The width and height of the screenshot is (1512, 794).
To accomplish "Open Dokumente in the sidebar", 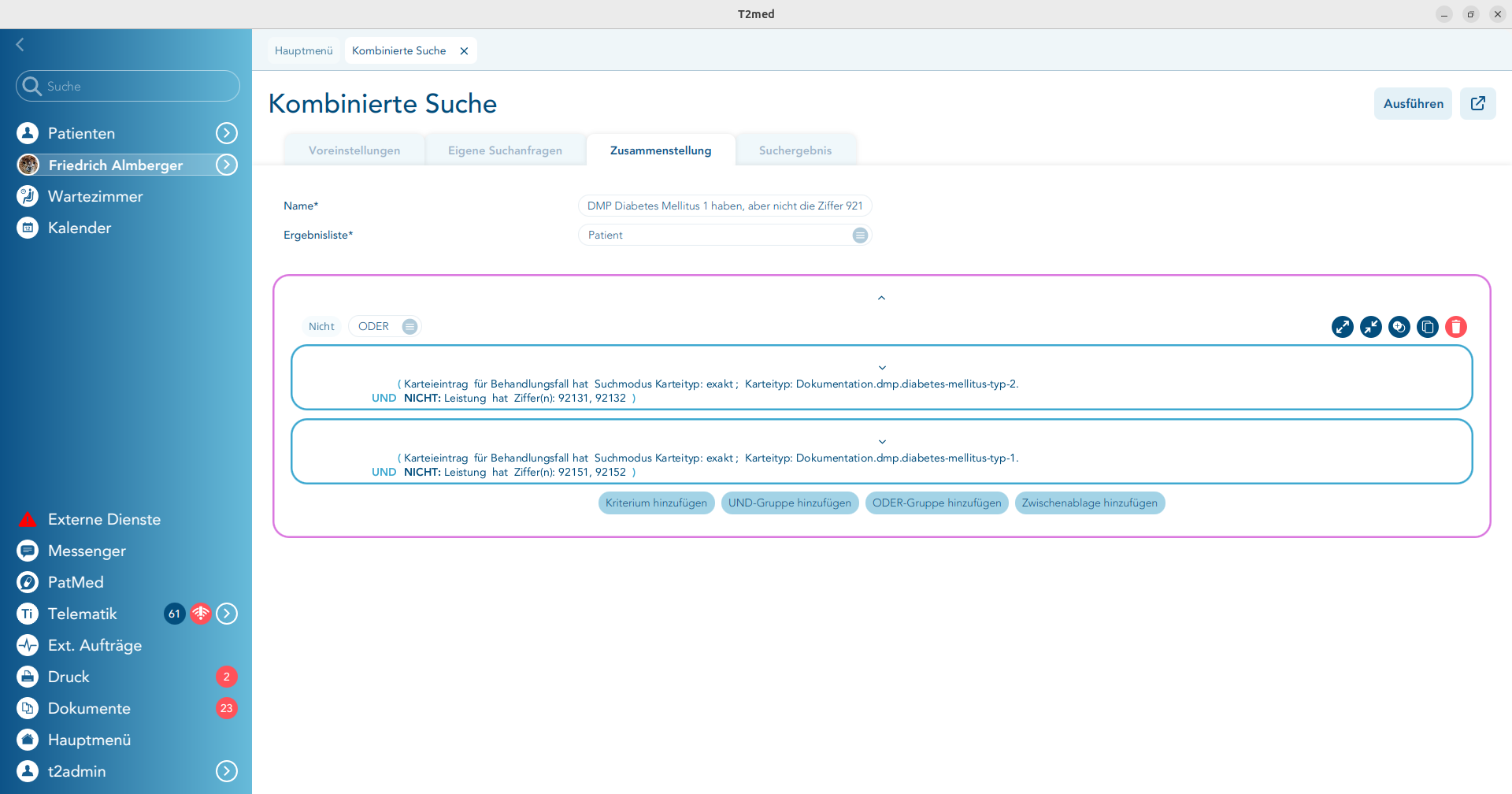I will (89, 708).
